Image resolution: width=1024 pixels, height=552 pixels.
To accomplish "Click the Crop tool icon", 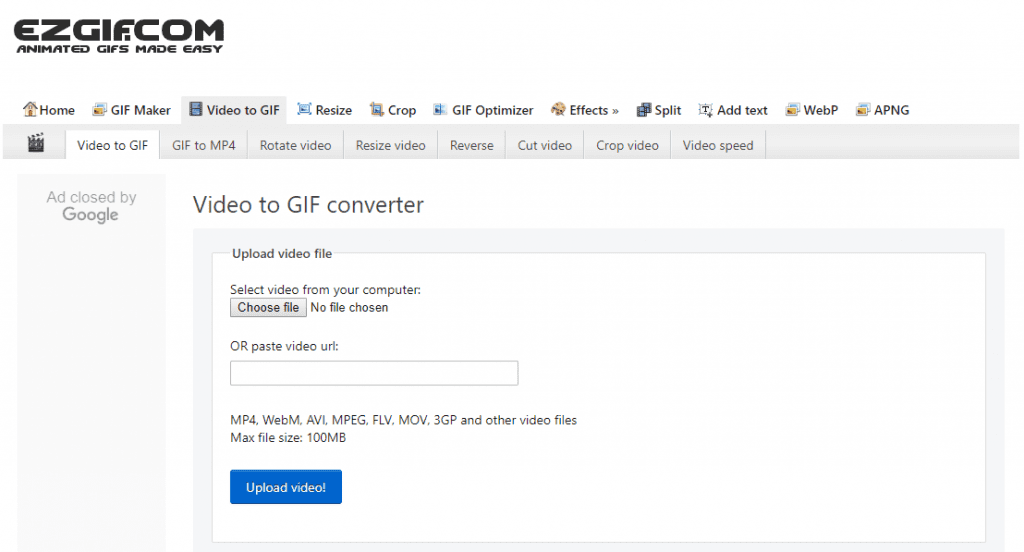I will coord(377,110).
